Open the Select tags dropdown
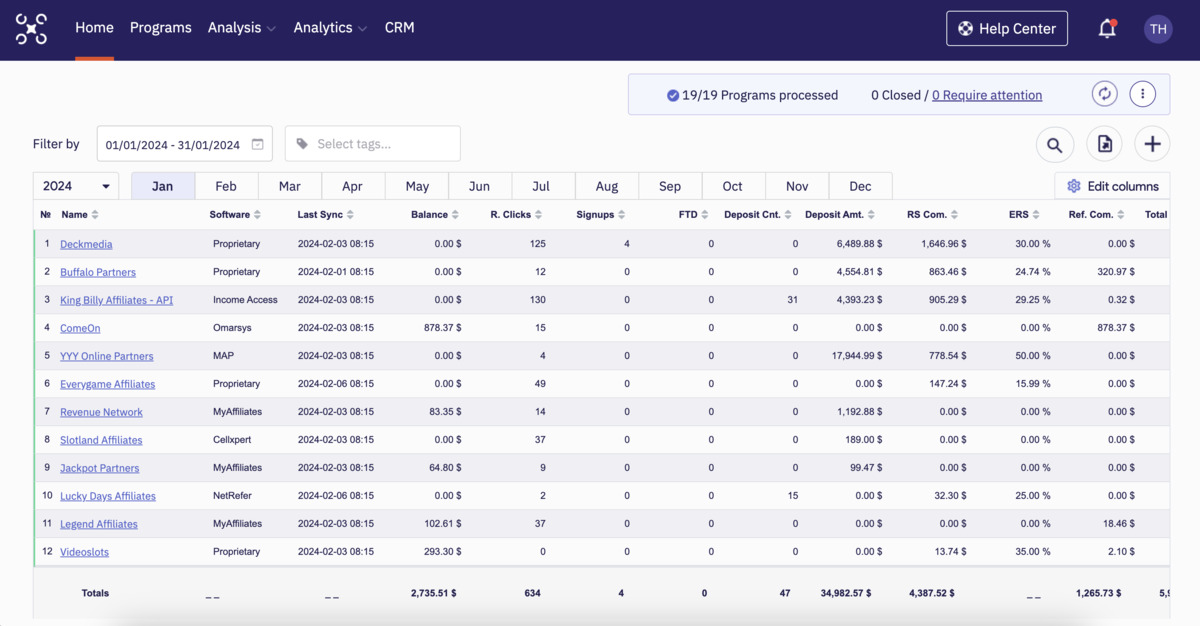 [373, 144]
